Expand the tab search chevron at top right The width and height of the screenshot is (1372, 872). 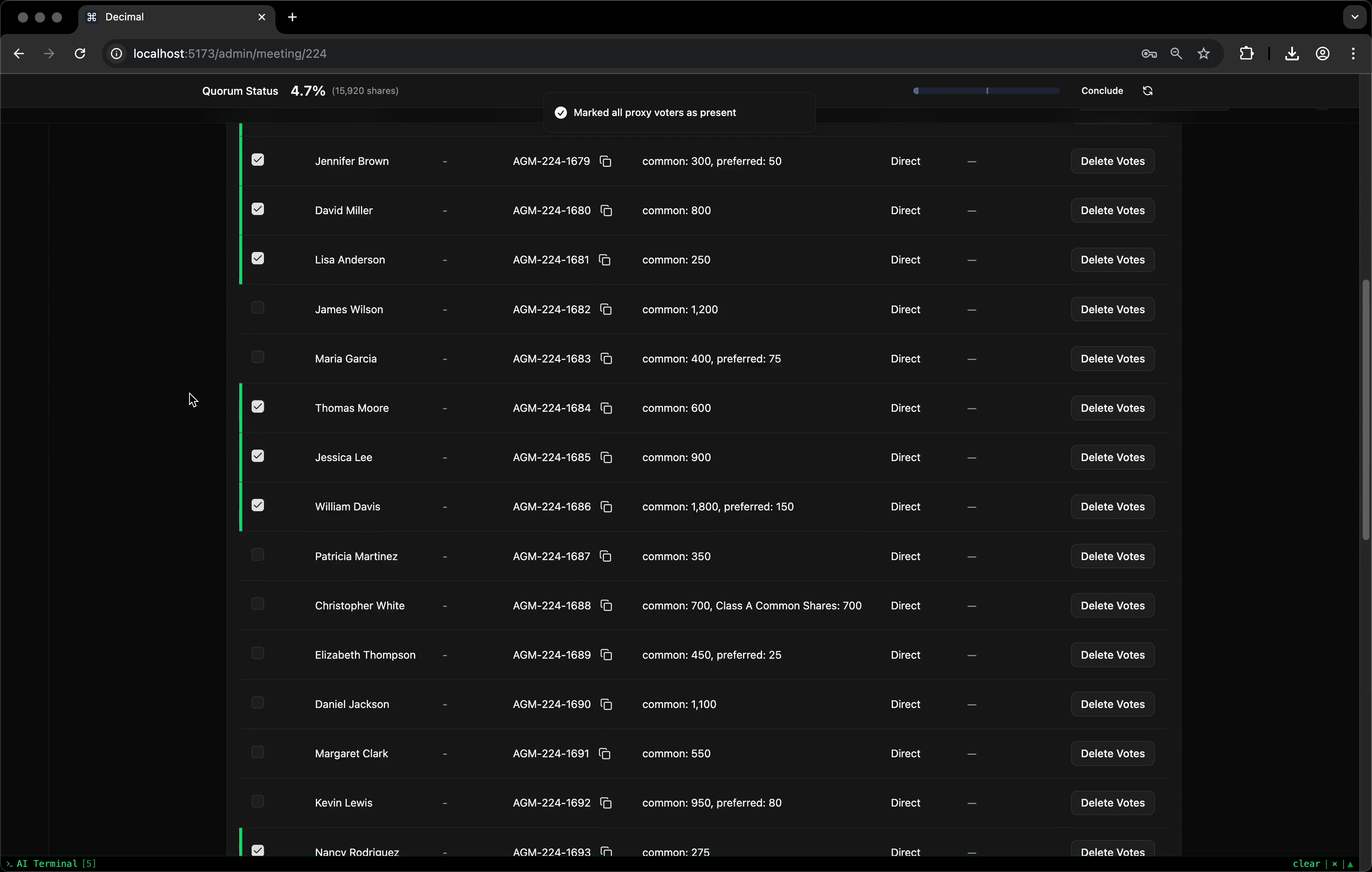click(1354, 17)
